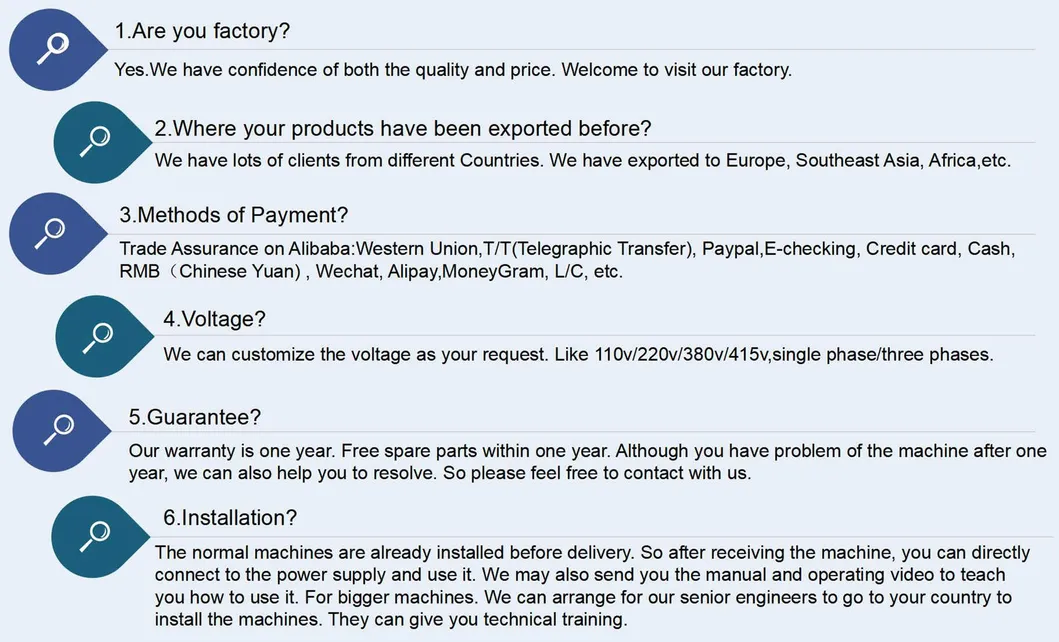Click the magnifier icon beside 'Are you factory?'

click(52, 46)
